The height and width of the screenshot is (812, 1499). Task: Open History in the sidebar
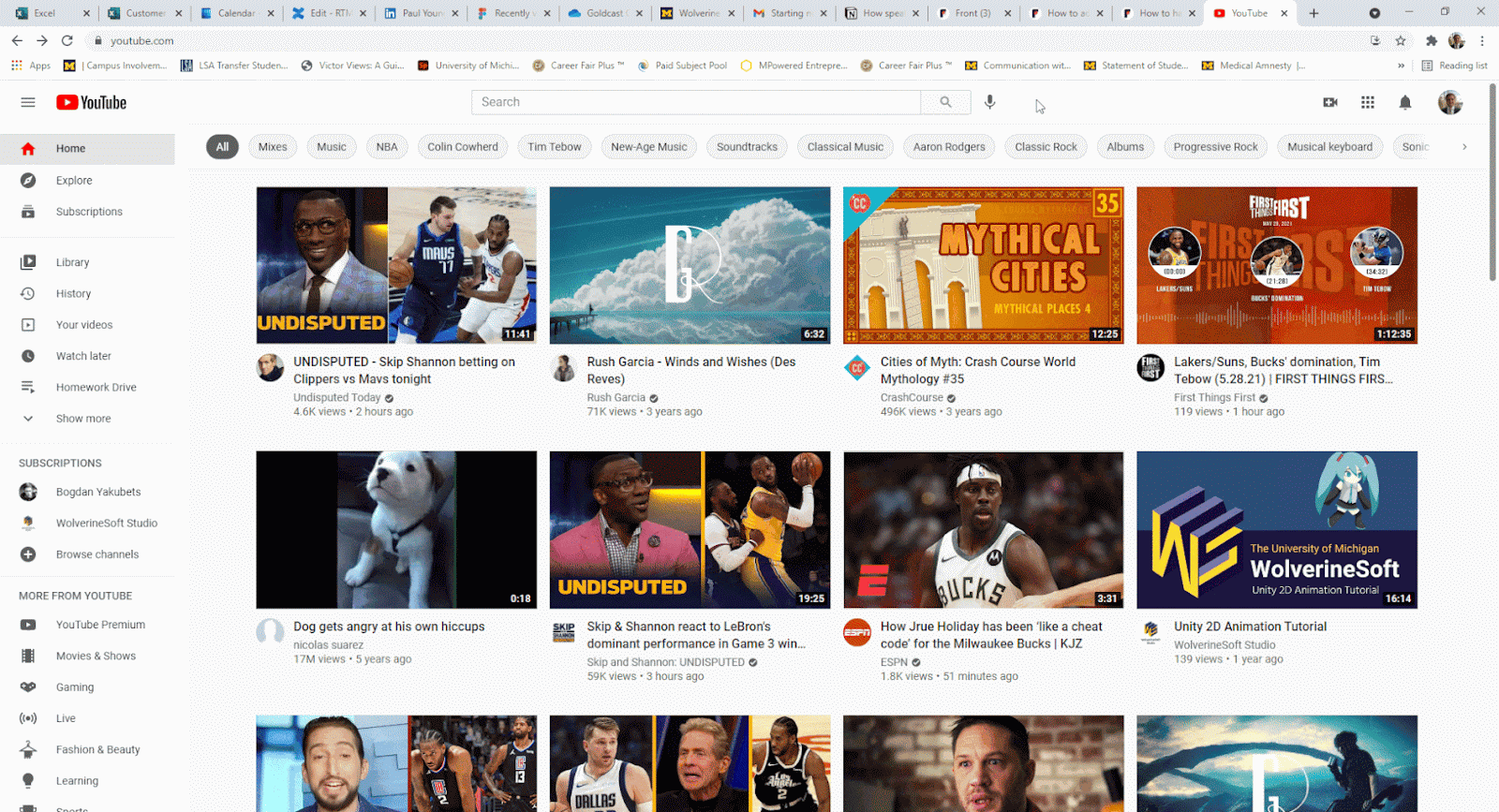click(x=87, y=293)
